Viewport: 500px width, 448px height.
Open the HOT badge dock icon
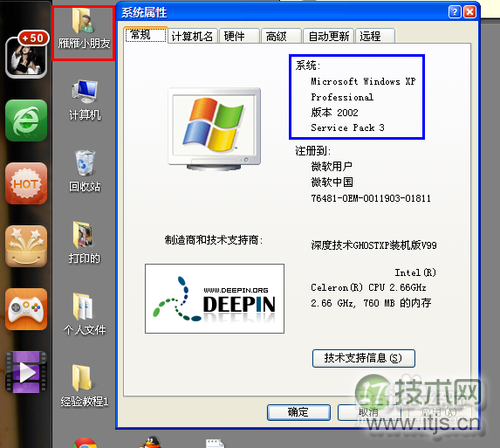tap(26, 183)
